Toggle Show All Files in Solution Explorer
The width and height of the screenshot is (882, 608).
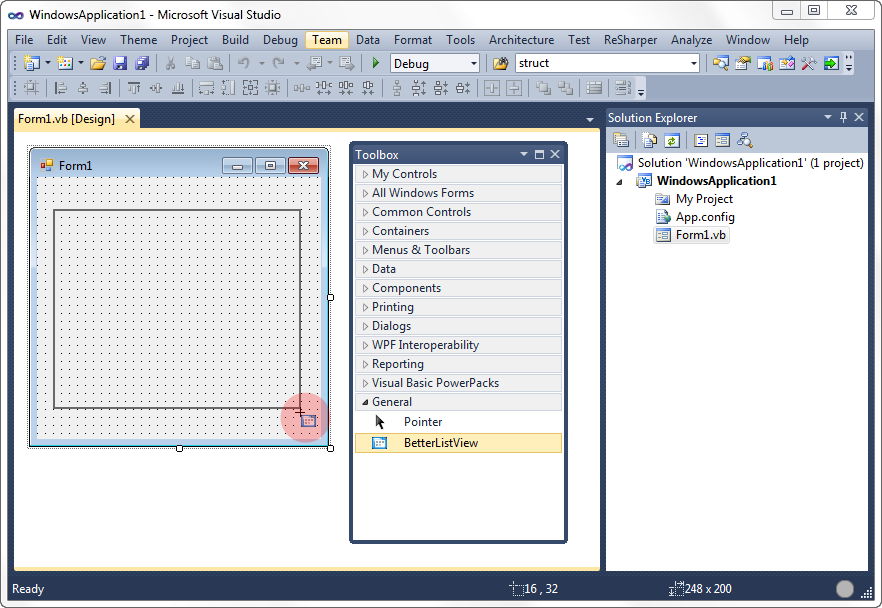[650, 141]
